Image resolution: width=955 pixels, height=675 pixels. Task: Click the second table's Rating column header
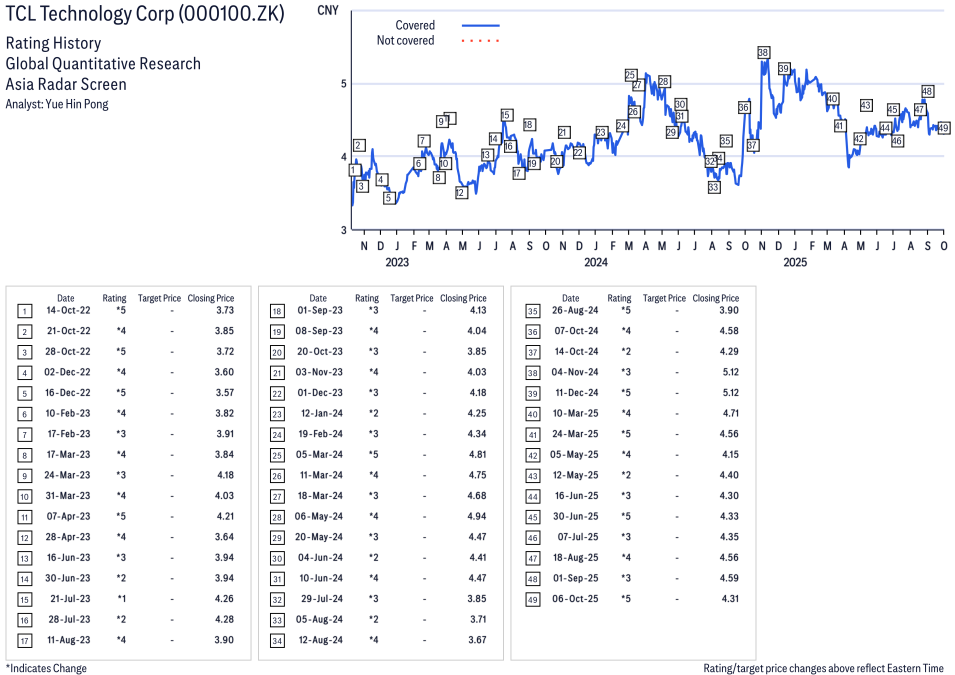[367, 298]
